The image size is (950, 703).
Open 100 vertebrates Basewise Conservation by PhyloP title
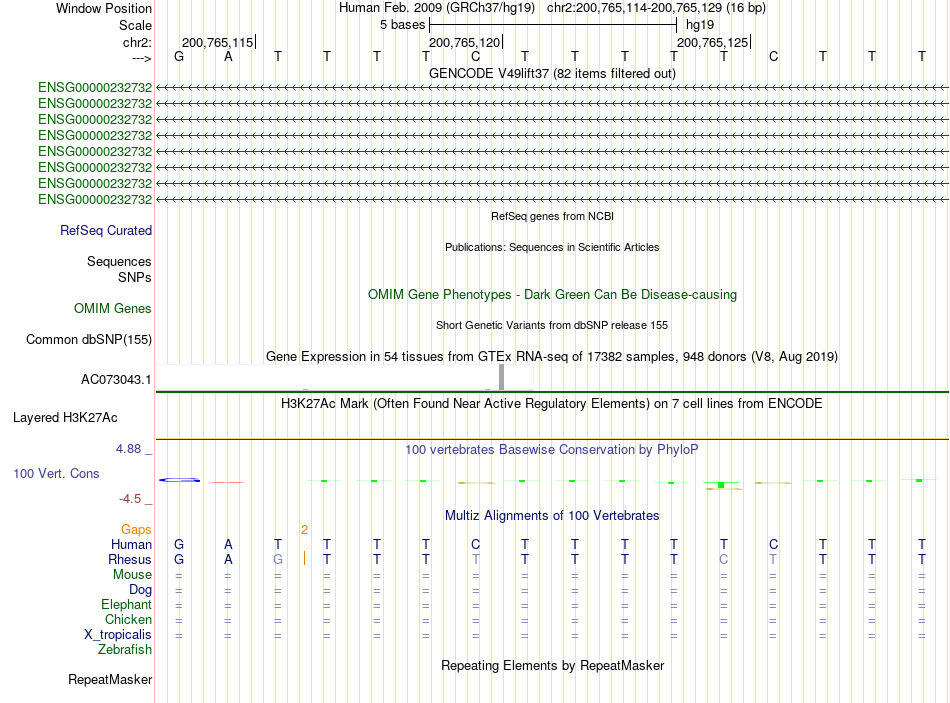[552, 450]
